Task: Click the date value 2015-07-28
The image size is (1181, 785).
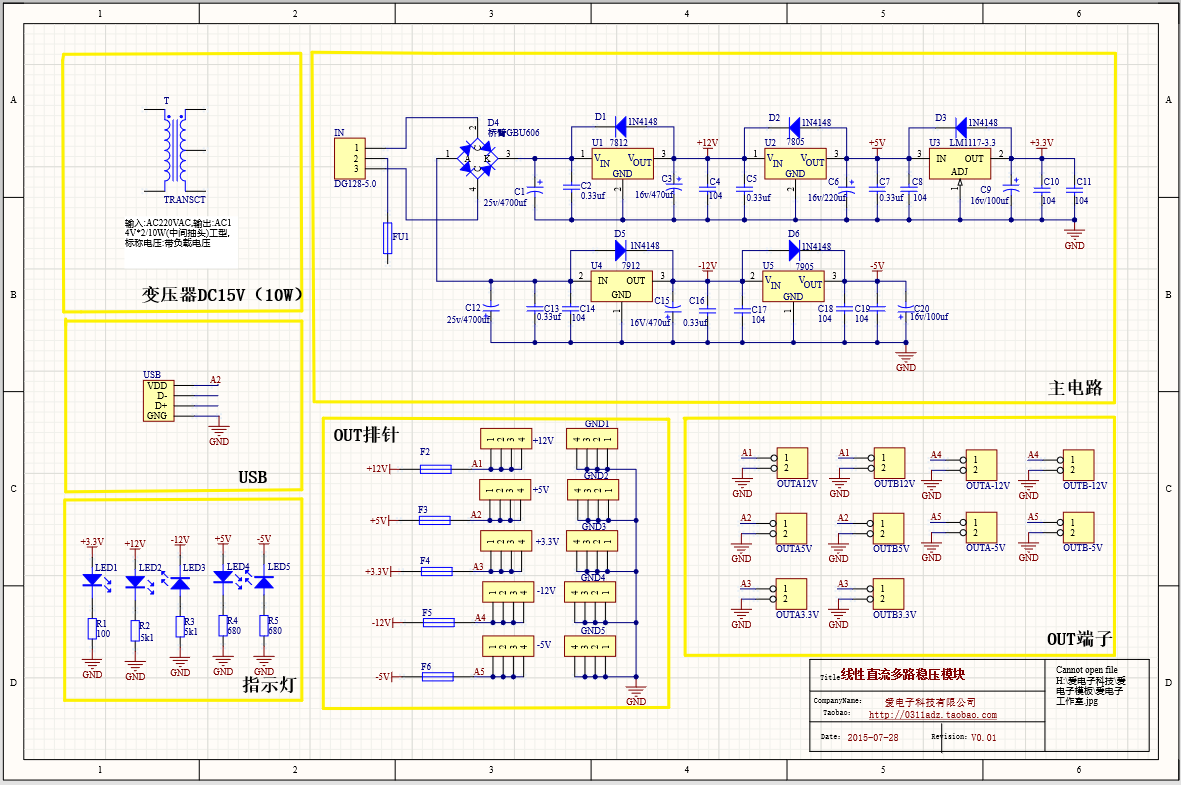Action: point(873,738)
